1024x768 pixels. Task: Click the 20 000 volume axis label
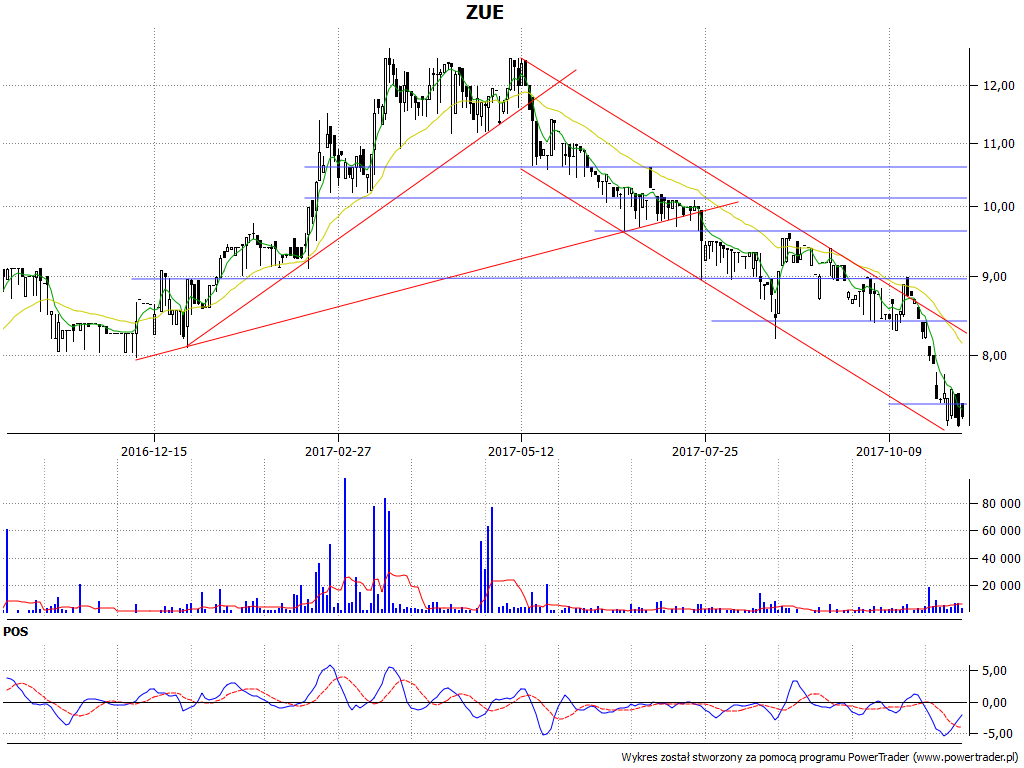[x=1001, y=586]
